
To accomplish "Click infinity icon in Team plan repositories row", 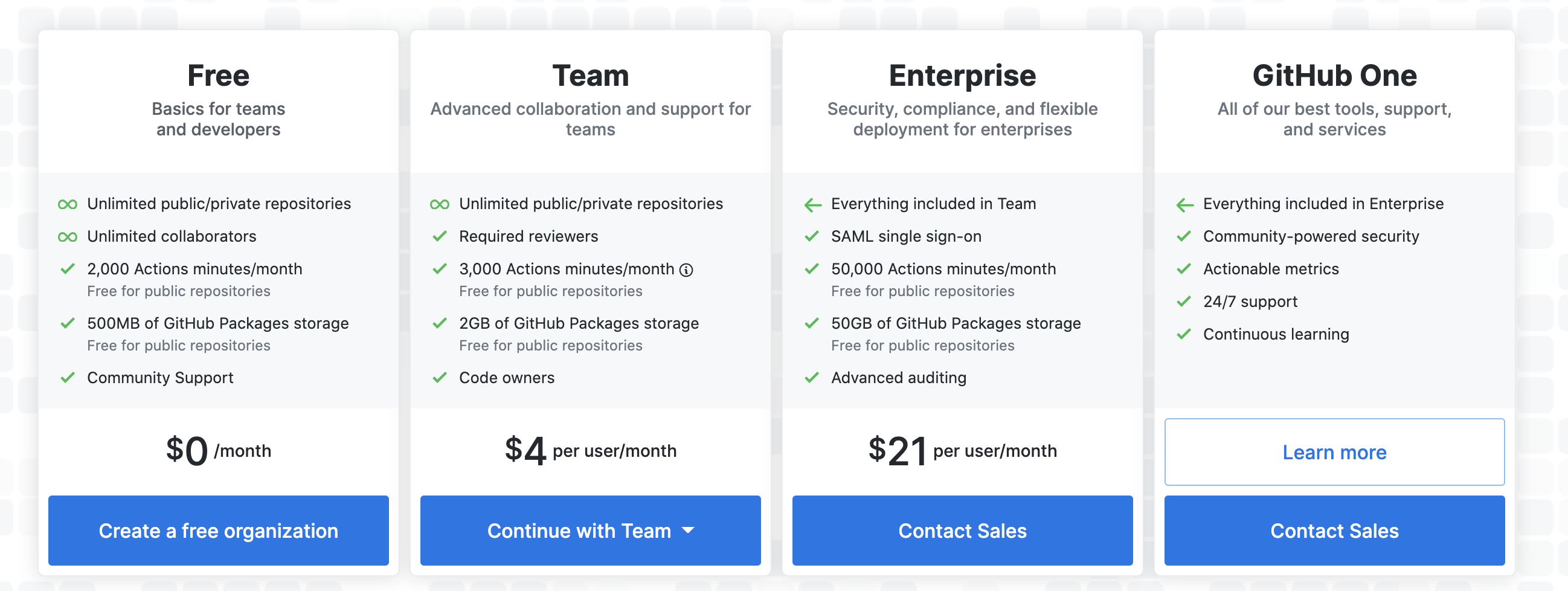I will coord(440,204).
